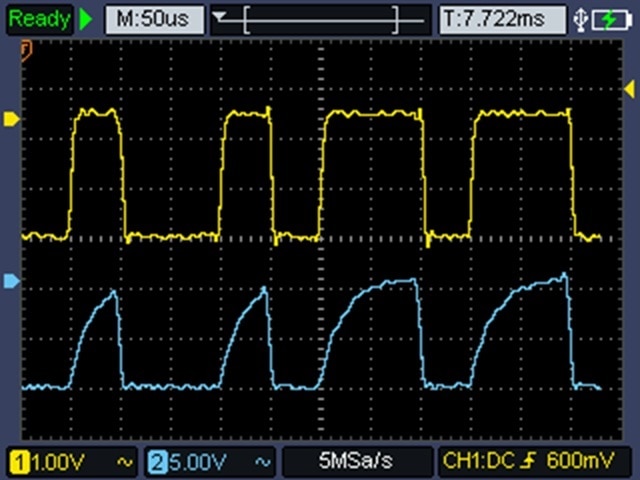
Task: Select channel 2 blue badge
Action: click(x=158, y=462)
